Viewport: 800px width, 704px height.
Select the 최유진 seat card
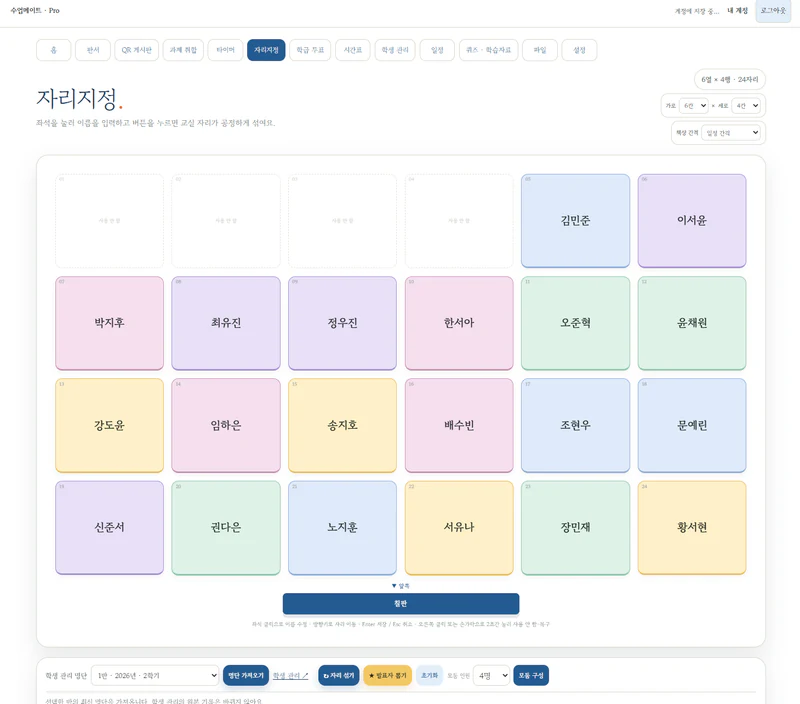click(226, 323)
